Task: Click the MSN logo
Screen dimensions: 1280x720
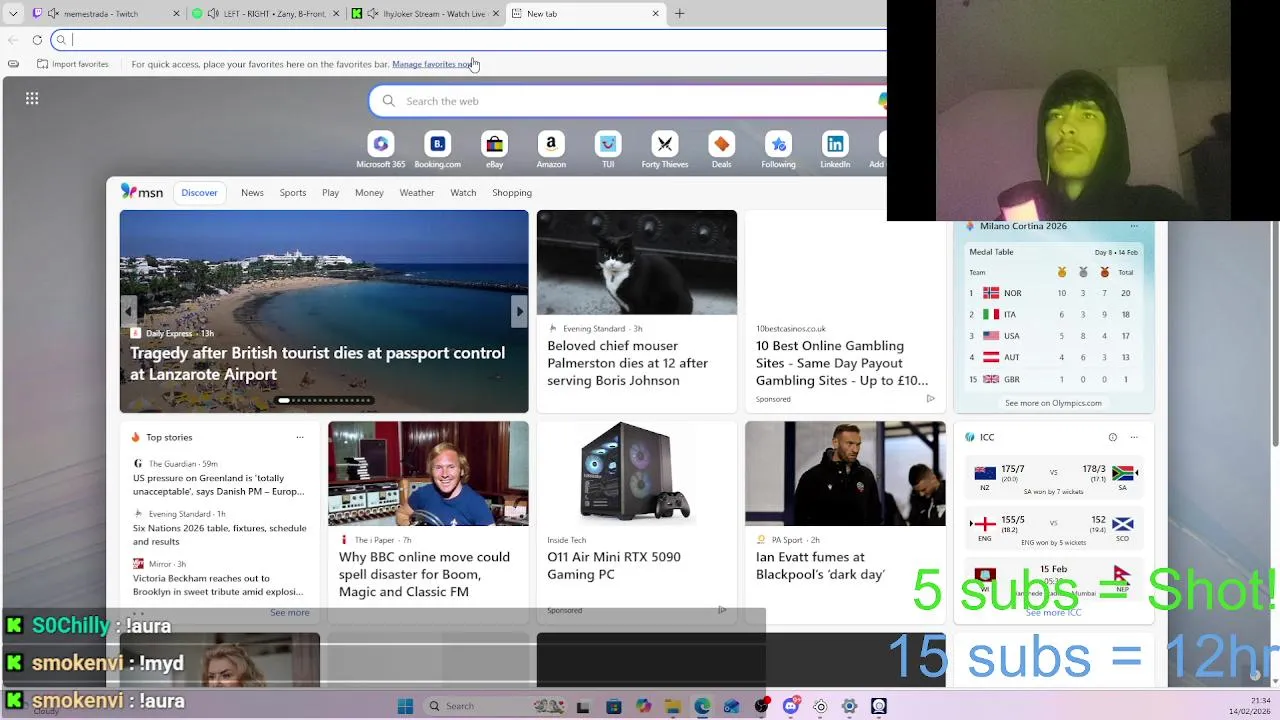Action: coord(142,192)
